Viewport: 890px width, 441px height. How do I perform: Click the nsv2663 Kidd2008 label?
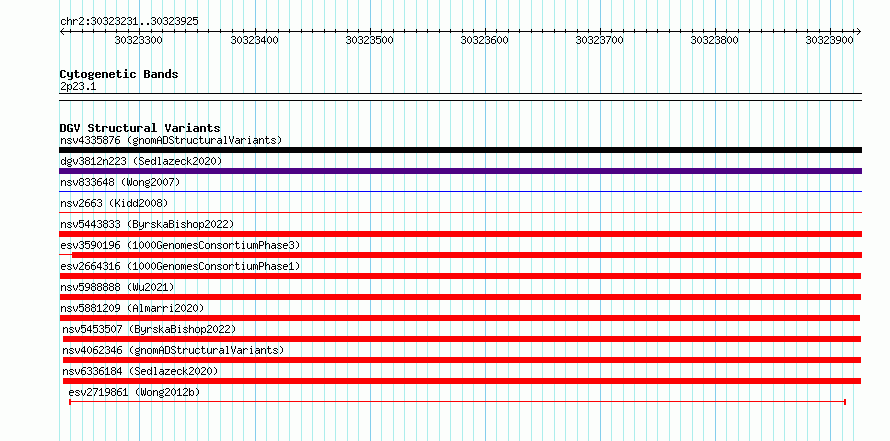pos(114,203)
